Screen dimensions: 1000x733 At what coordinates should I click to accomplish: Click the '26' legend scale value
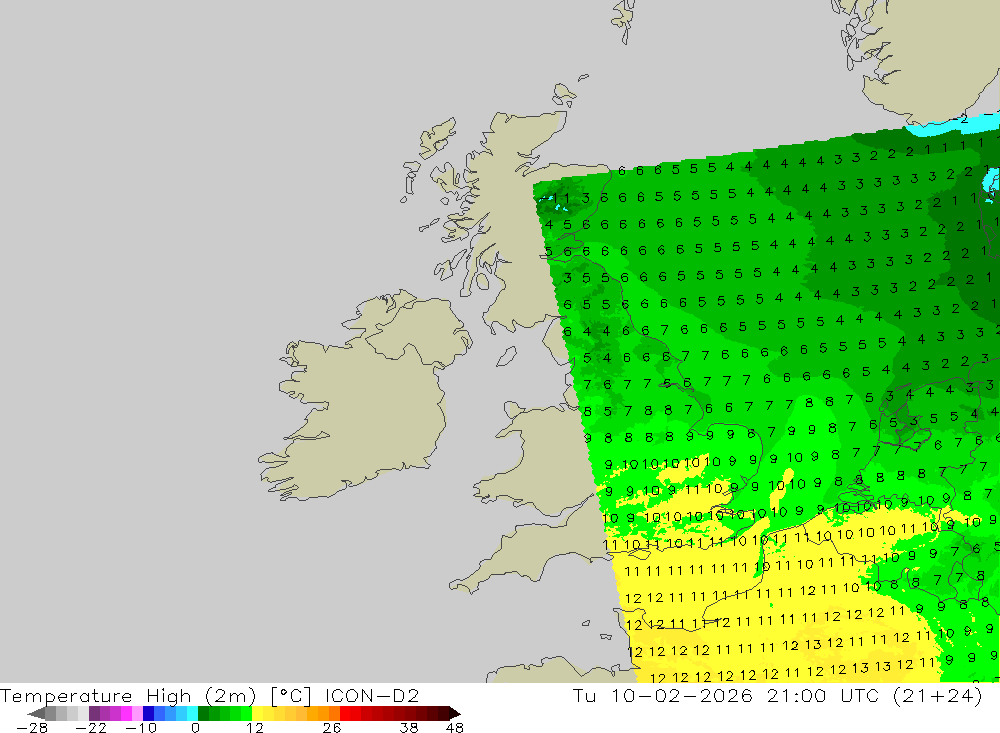332,728
